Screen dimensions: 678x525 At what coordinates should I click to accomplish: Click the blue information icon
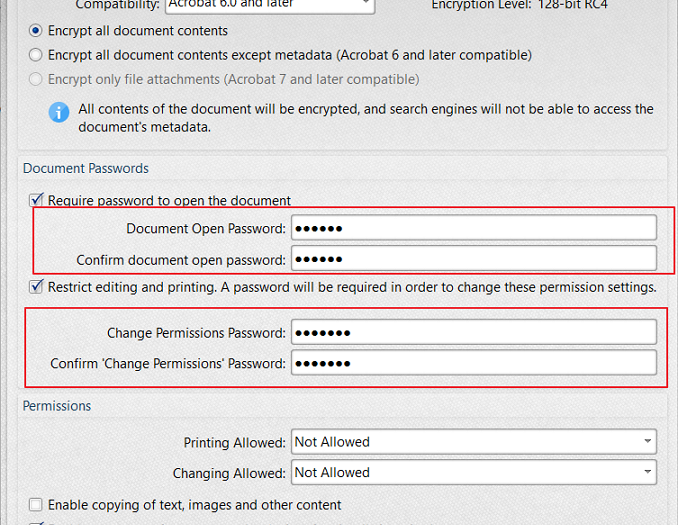point(59,111)
